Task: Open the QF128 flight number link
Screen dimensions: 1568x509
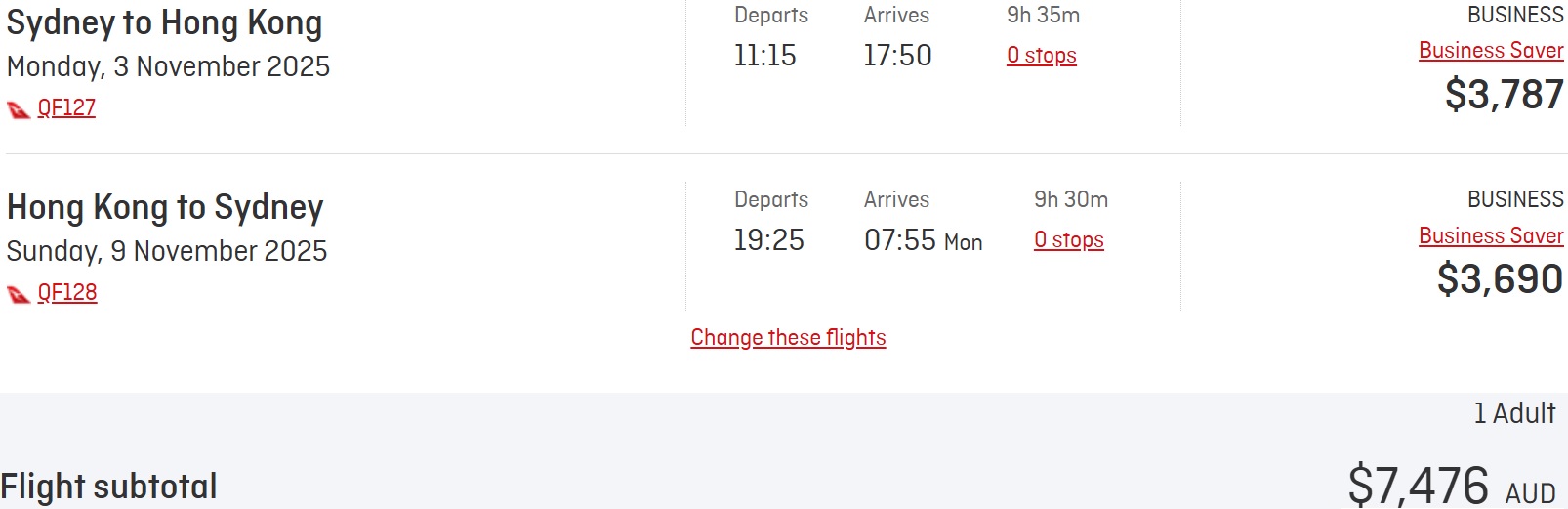Action: pos(67,292)
